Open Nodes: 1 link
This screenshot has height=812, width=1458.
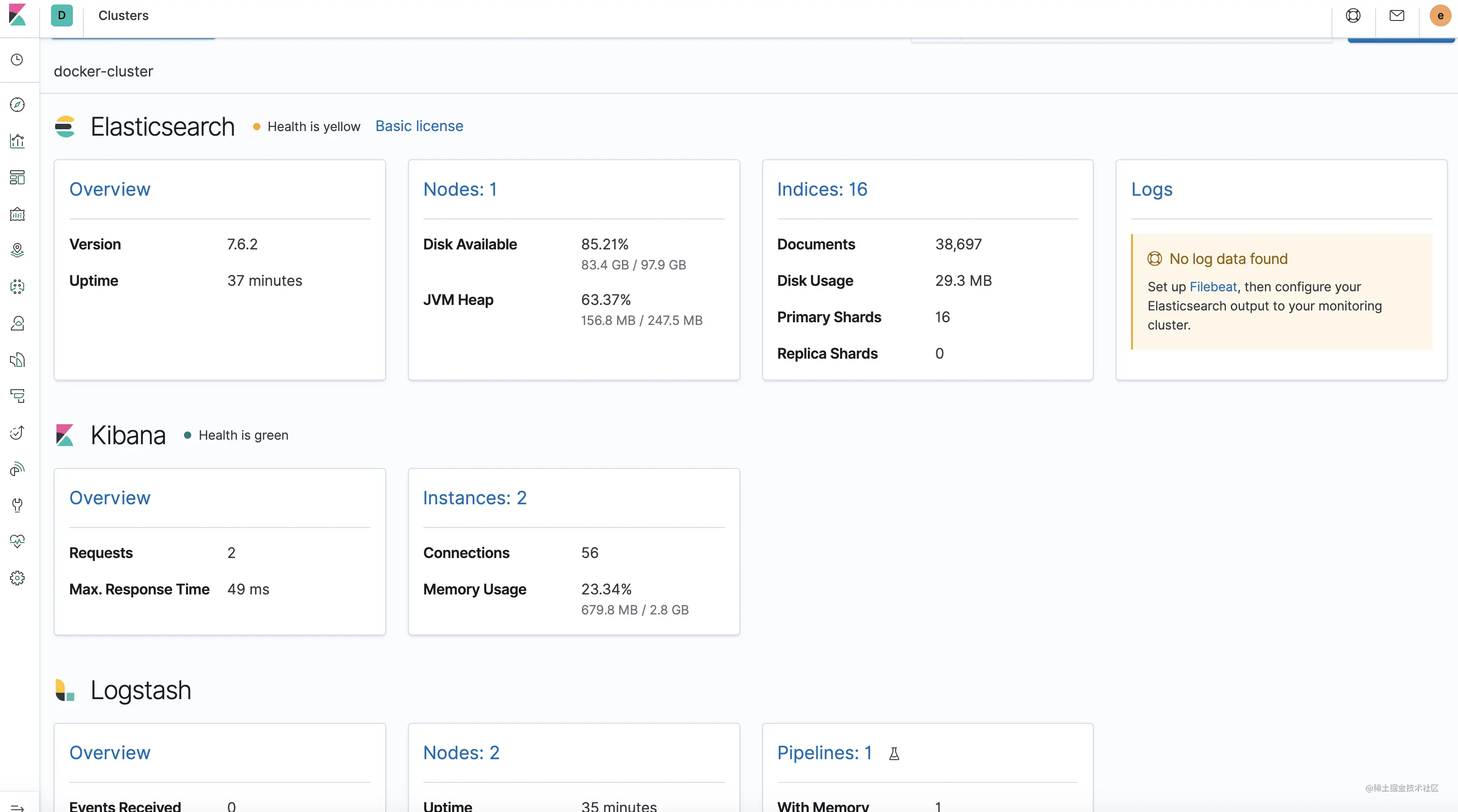pyautogui.click(x=460, y=189)
